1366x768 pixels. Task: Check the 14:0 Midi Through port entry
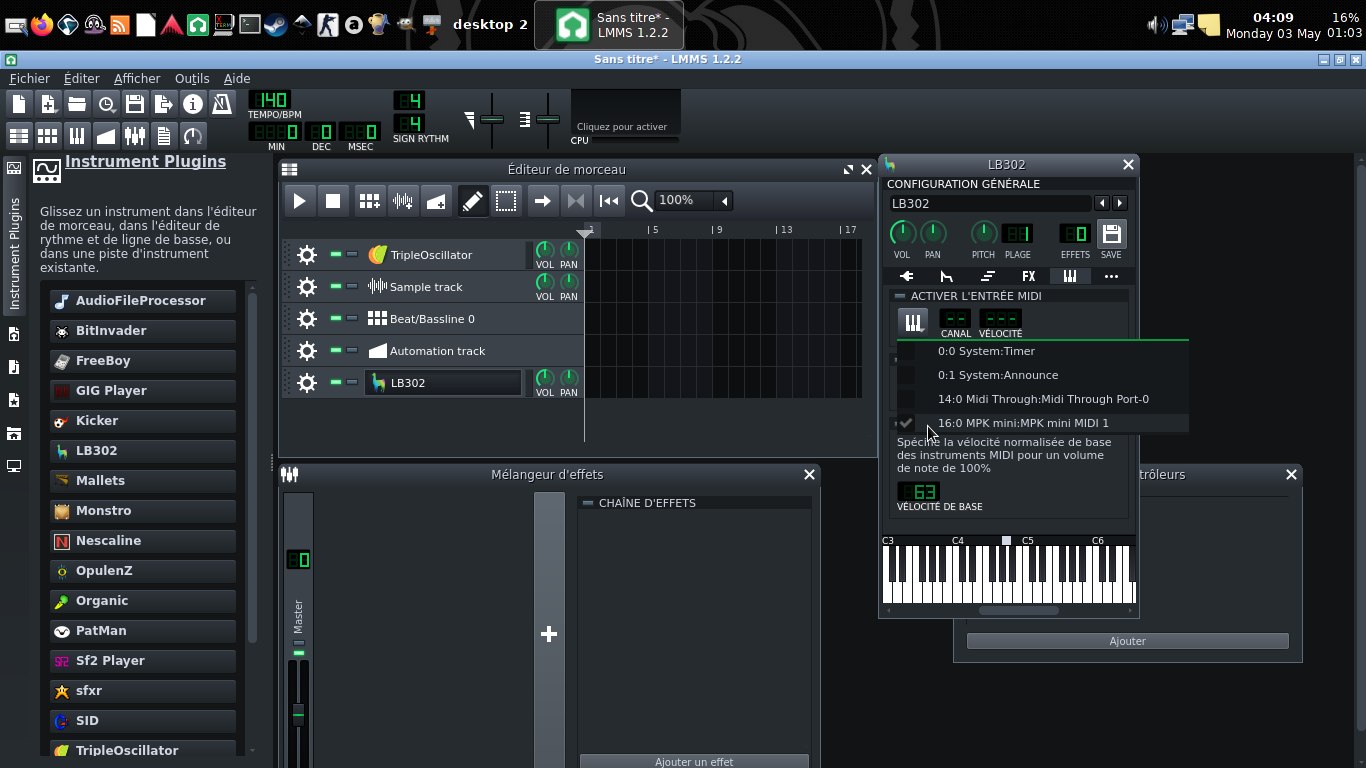1042,399
